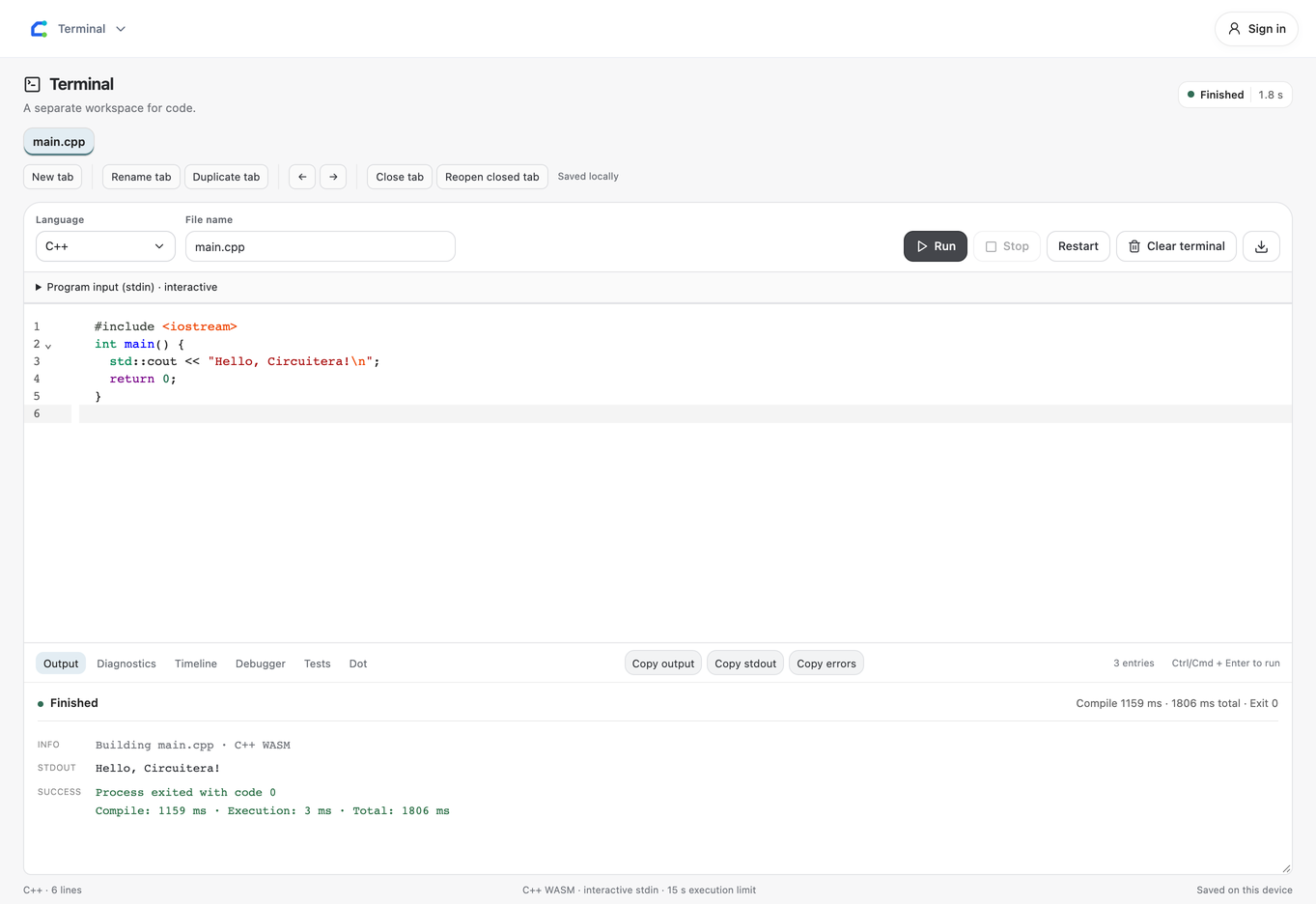Click Clear terminal trash button

(x=1176, y=246)
